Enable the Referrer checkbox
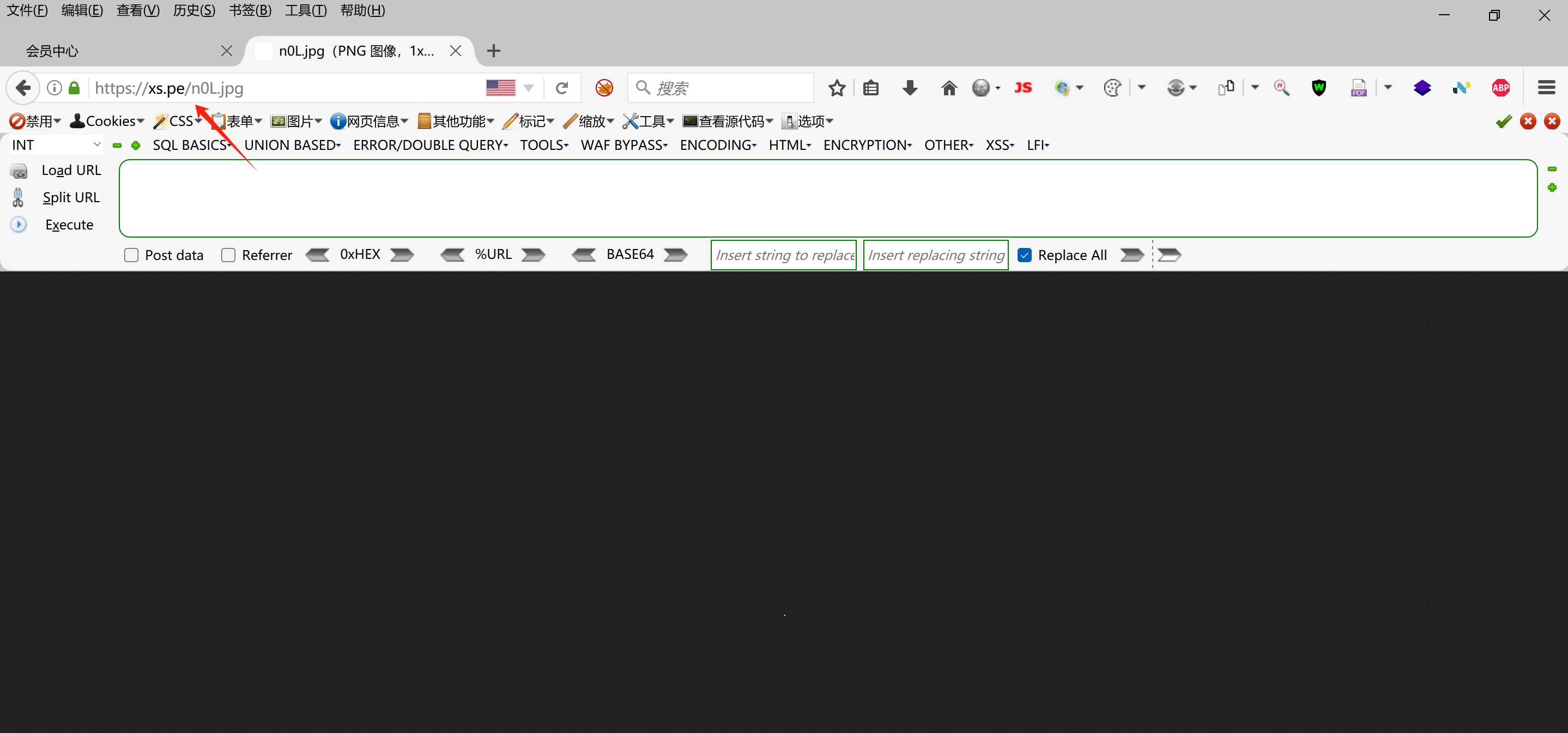 228,255
